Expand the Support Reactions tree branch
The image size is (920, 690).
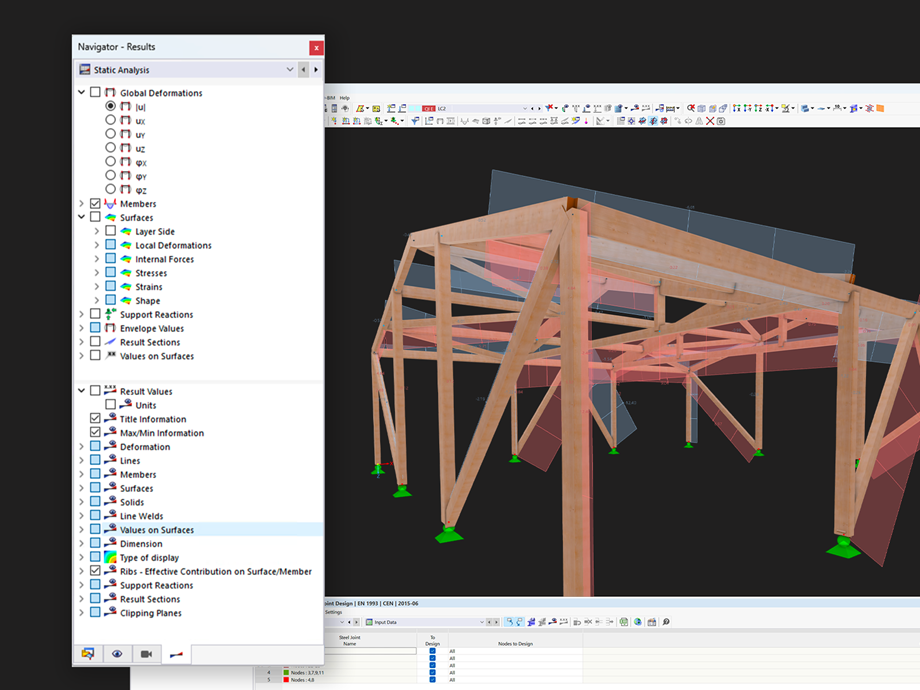[x=81, y=314]
